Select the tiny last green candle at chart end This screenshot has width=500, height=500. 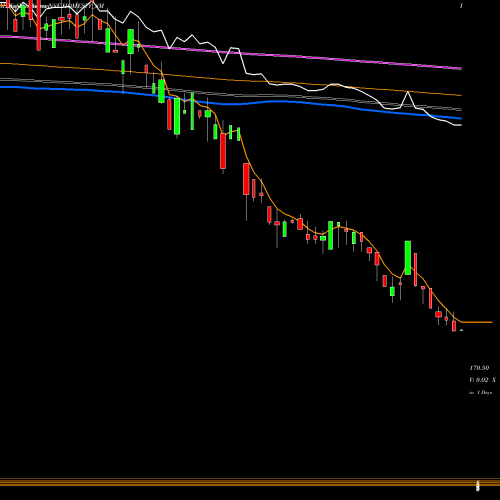(461, 330)
